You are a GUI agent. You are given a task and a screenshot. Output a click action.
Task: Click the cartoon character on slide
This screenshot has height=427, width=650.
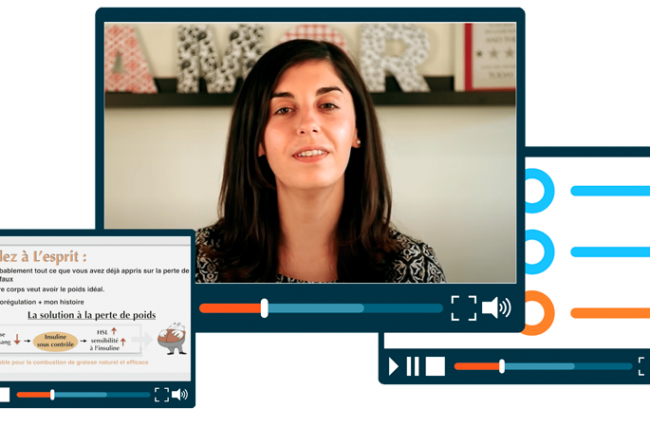[x=172, y=338]
